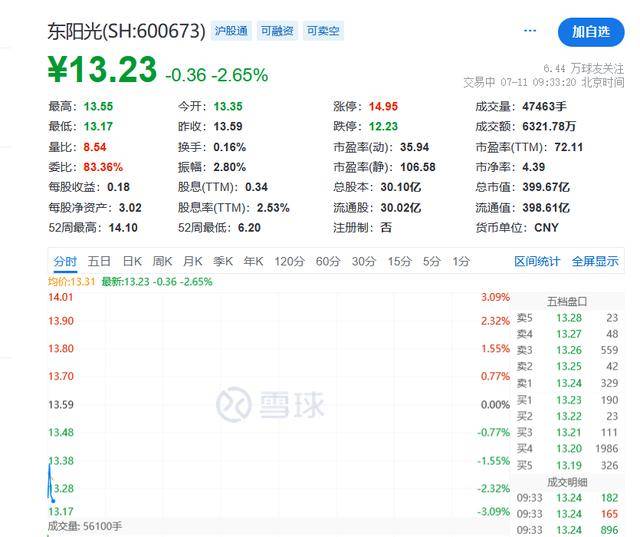
Task: Select the 120分 chart interval
Action: pyautogui.click(x=289, y=261)
